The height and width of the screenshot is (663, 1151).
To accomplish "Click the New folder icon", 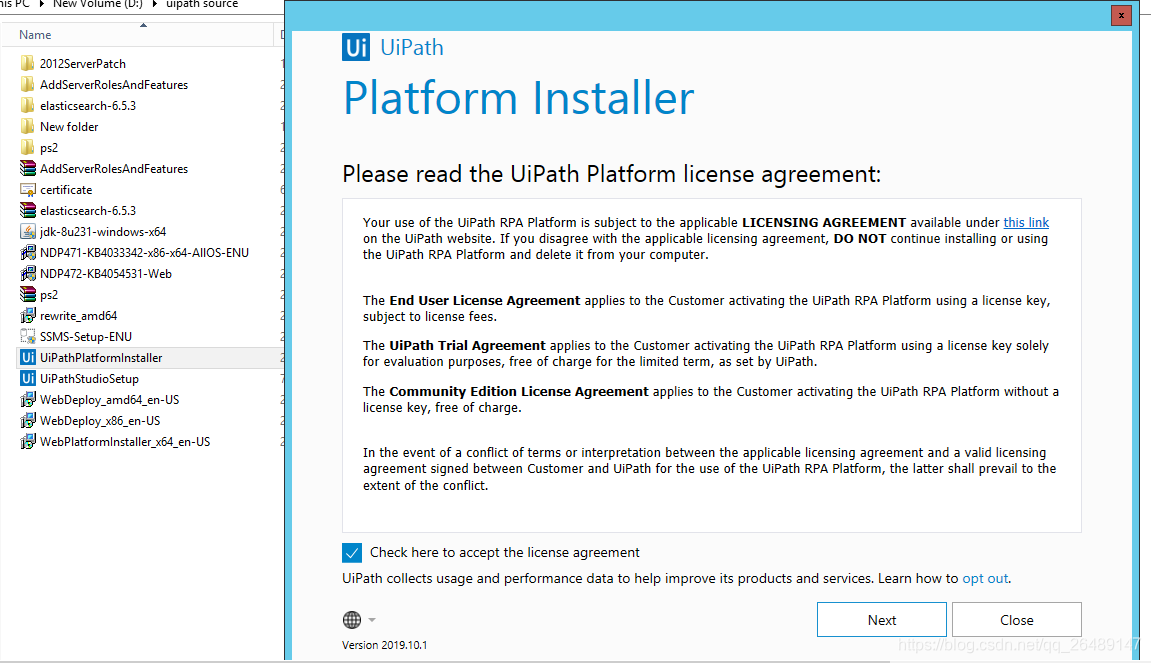I will [x=28, y=126].
